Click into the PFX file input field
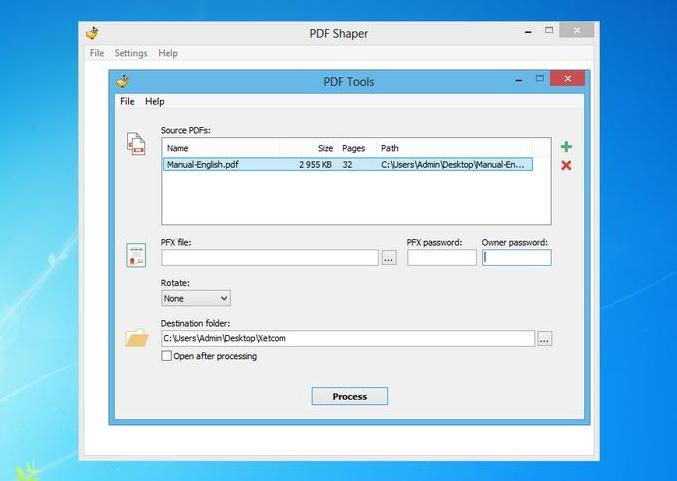The height and width of the screenshot is (481, 677). click(270, 258)
